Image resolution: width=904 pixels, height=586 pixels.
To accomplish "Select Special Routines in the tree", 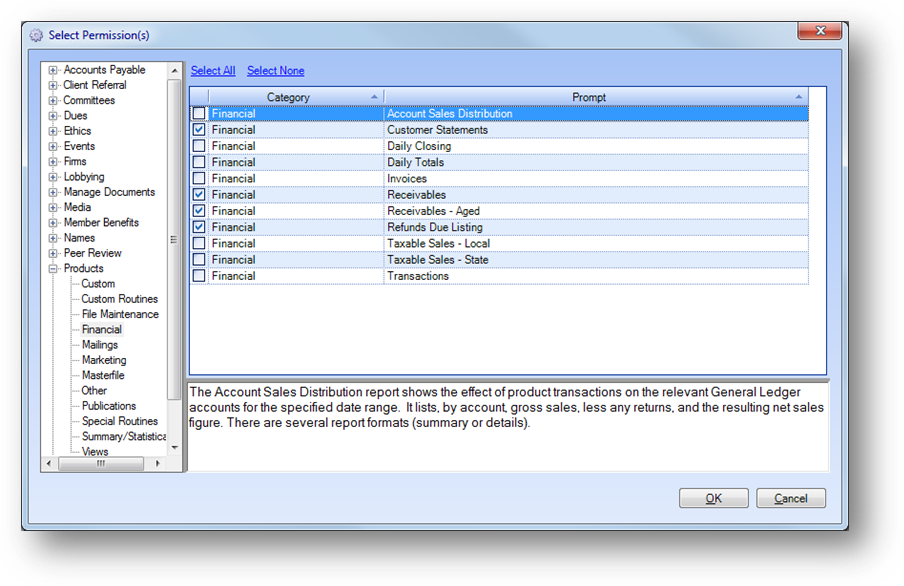I will (x=119, y=421).
